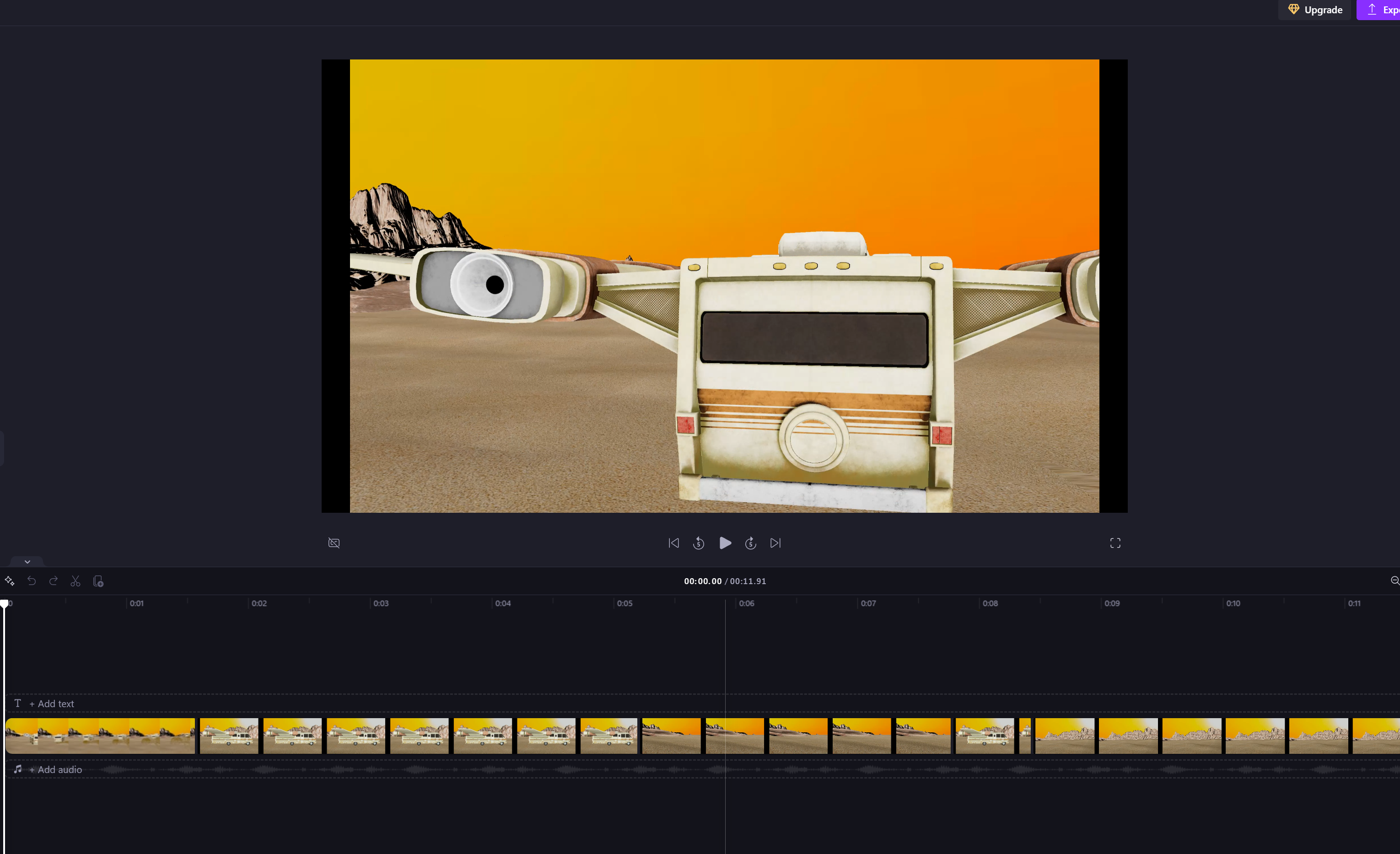The height and width of the screenshot is (854, 1400).
Task: Select the playhead handle at timeline start
Action: 5,603
